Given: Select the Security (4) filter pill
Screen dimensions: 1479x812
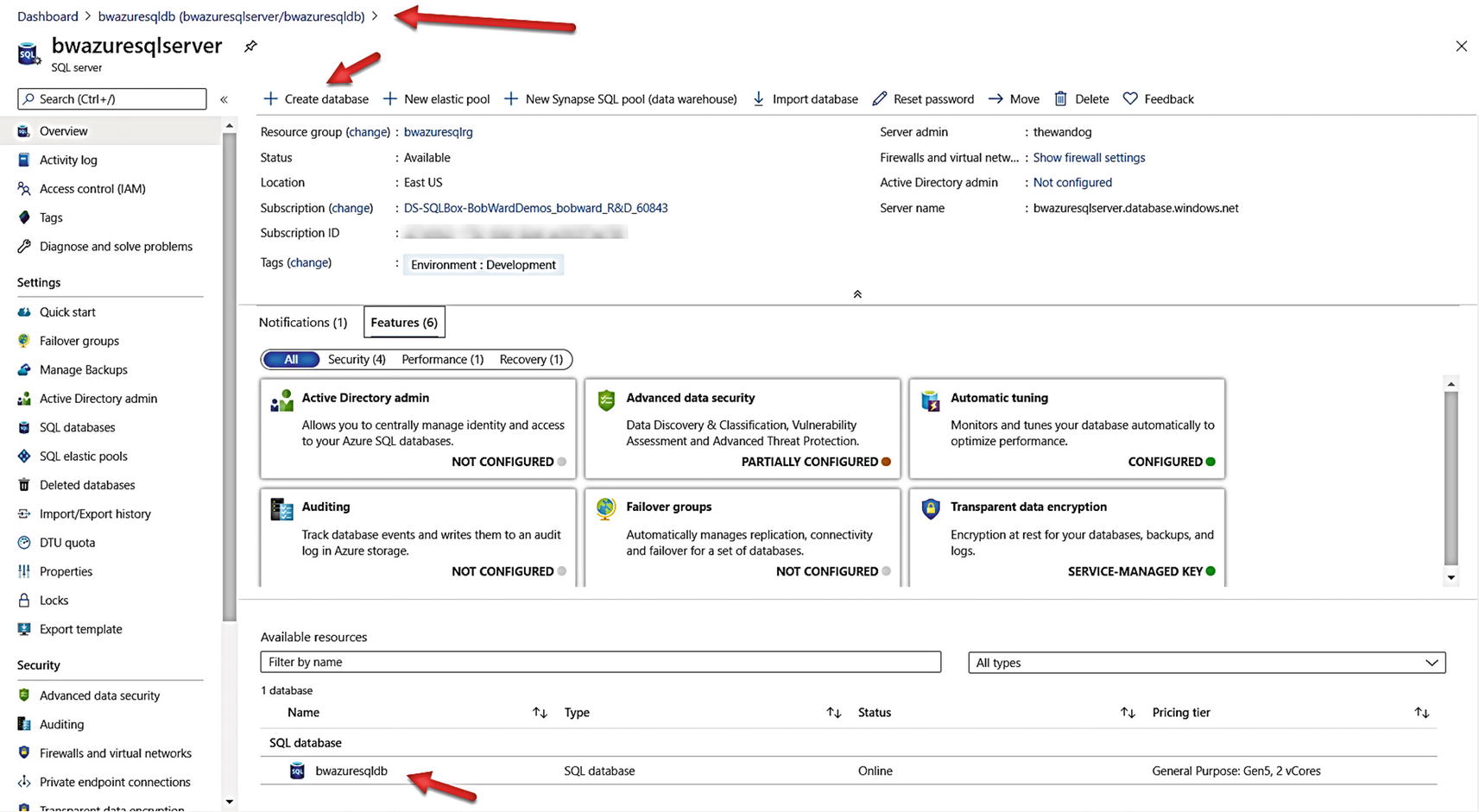Looking at the screenshot, I should [x=357, y=359].
